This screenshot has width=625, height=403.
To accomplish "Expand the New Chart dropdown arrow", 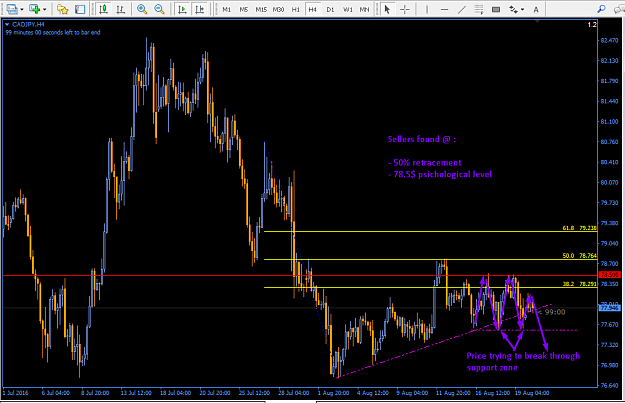I will point(45,9).
